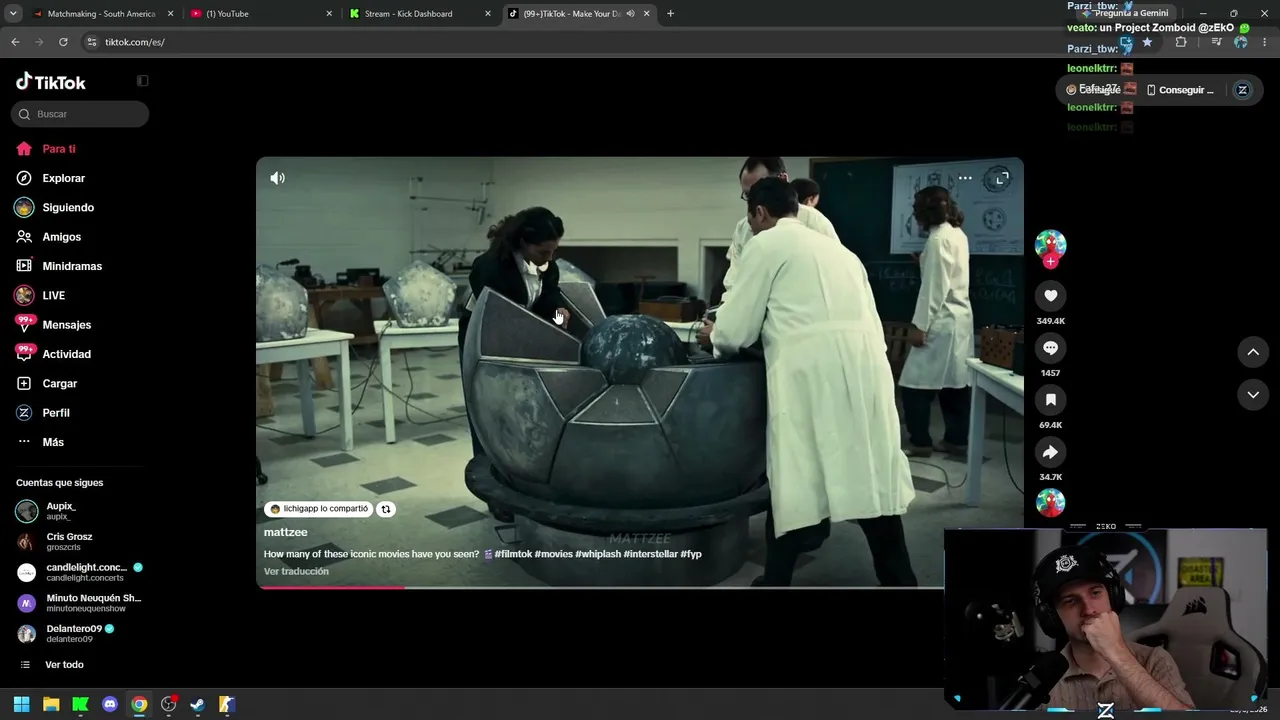The width and height of the screenshot is (1280, 720).
Task: Open candlelight.concerts followed account
Action: click(80, 573)
